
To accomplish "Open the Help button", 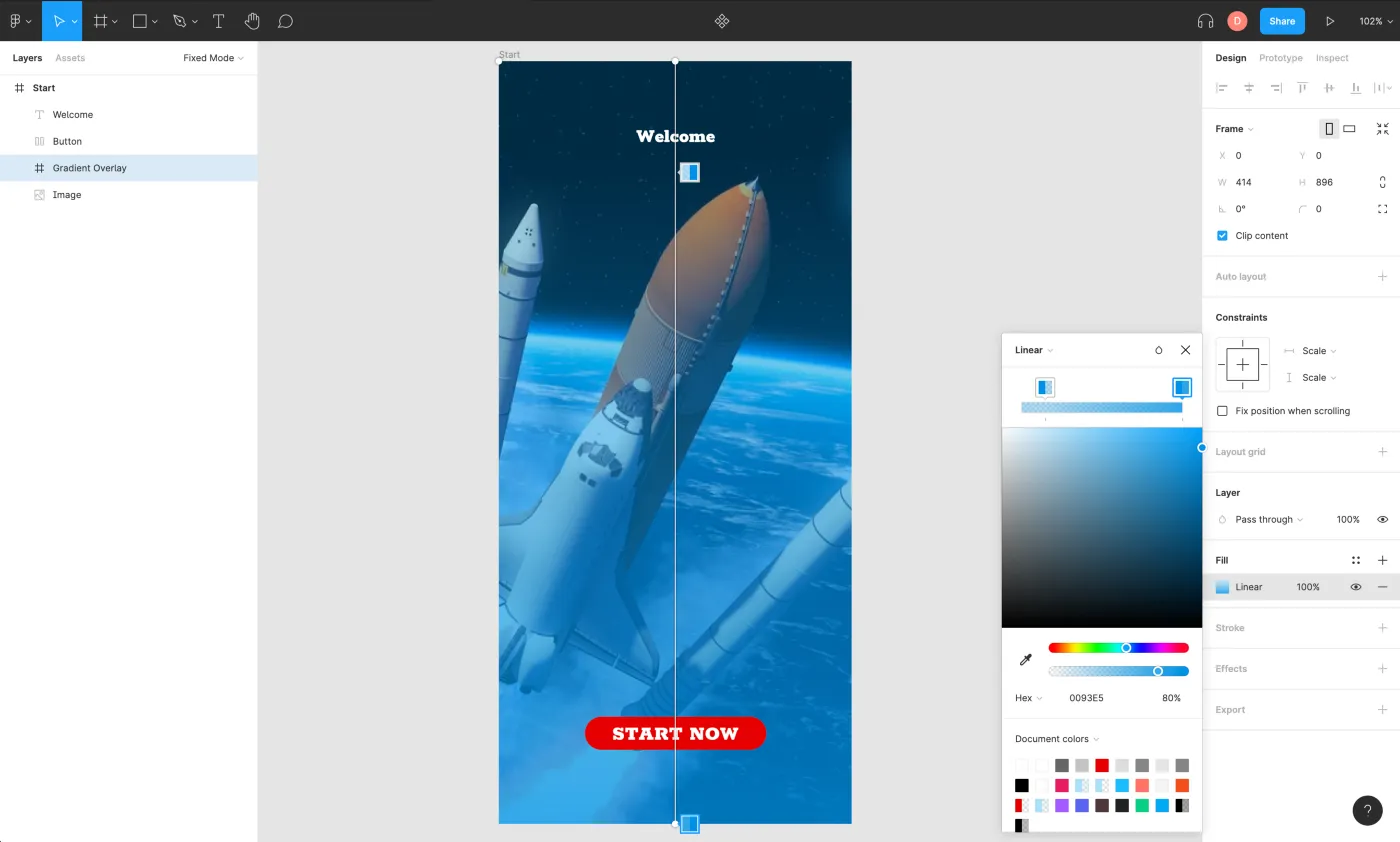I will point(1367,810).
